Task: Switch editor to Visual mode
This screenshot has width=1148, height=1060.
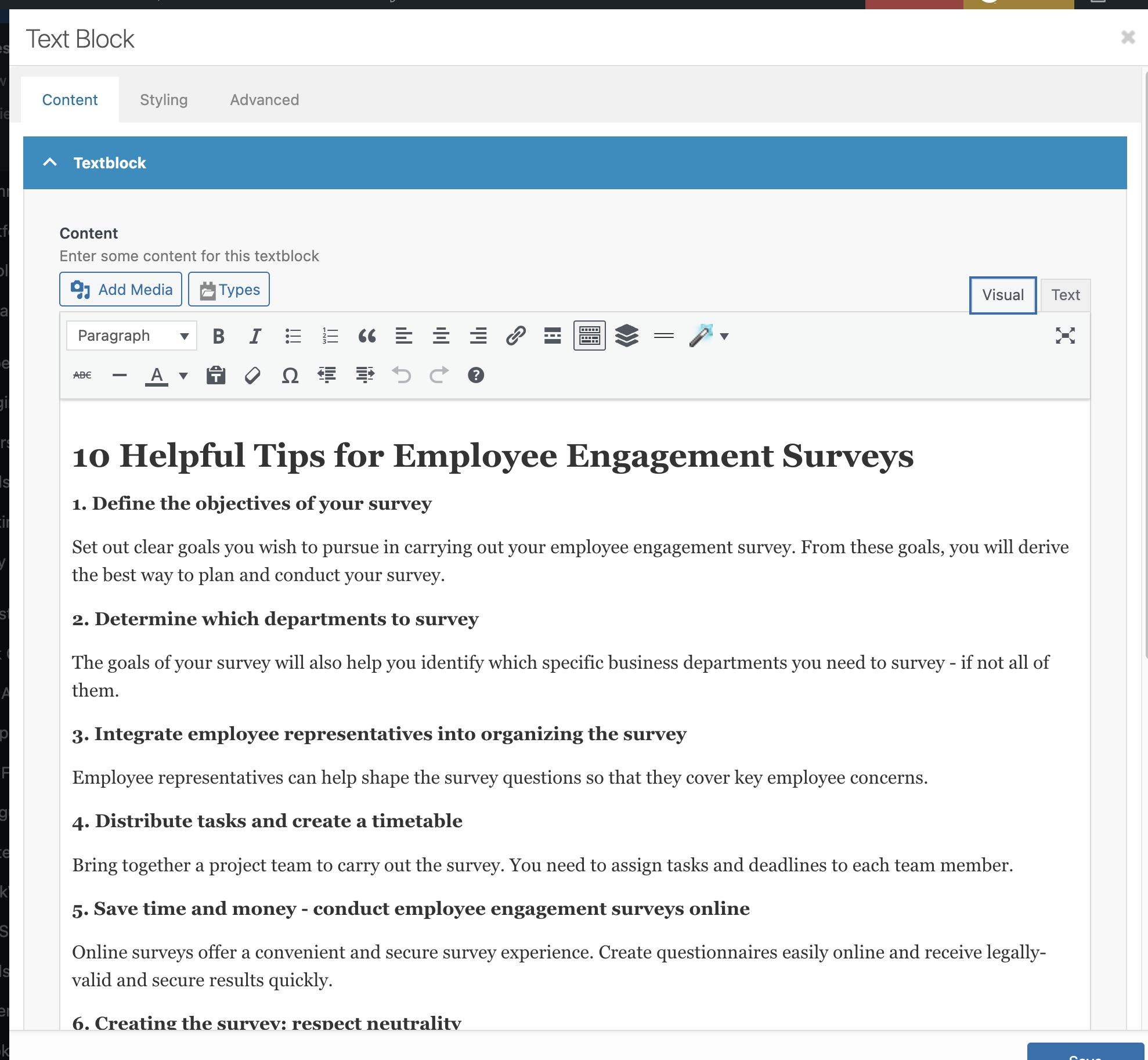Action: 1003,295
